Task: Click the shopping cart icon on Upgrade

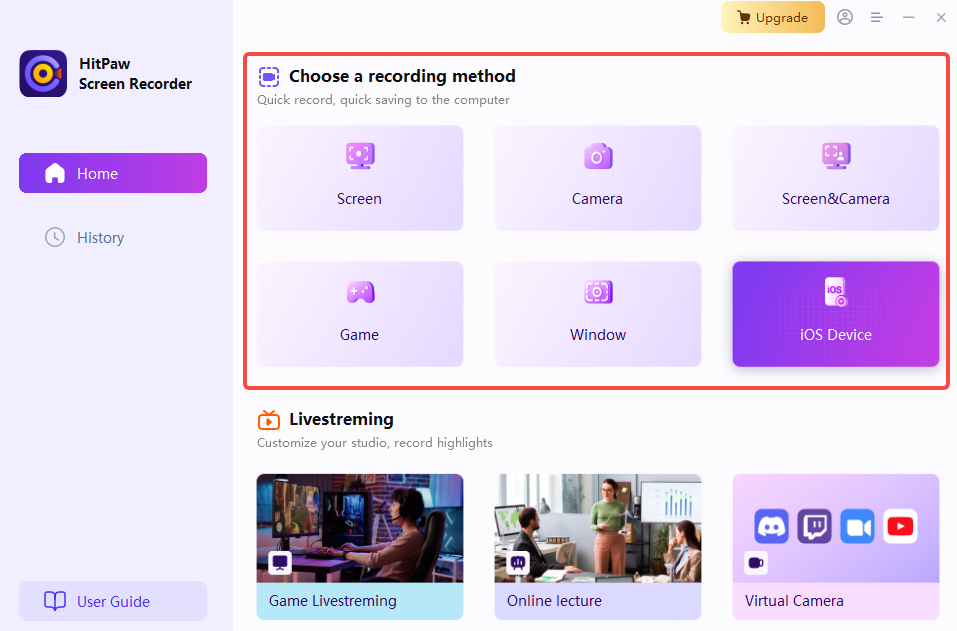Action: point(743,17)
